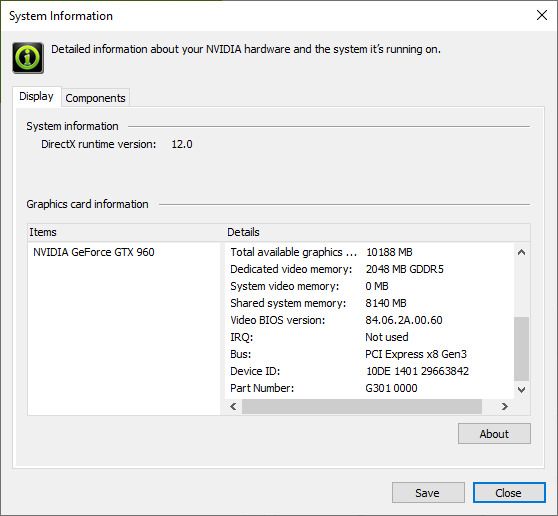The width and height of the screenshot is (558, 516).
Task: Click the 2048 MB GDDR5 value
Action: (x=405, y=269)
